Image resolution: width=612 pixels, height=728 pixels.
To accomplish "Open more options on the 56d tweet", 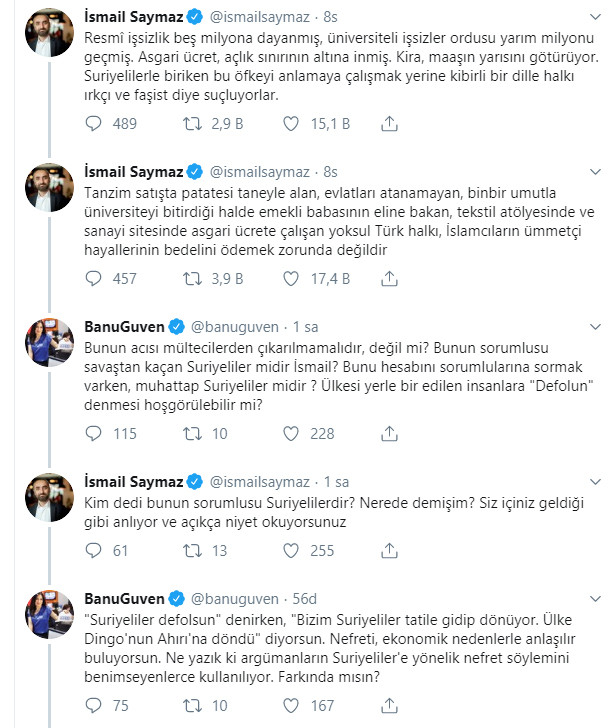I will click(x=595, y=599).
